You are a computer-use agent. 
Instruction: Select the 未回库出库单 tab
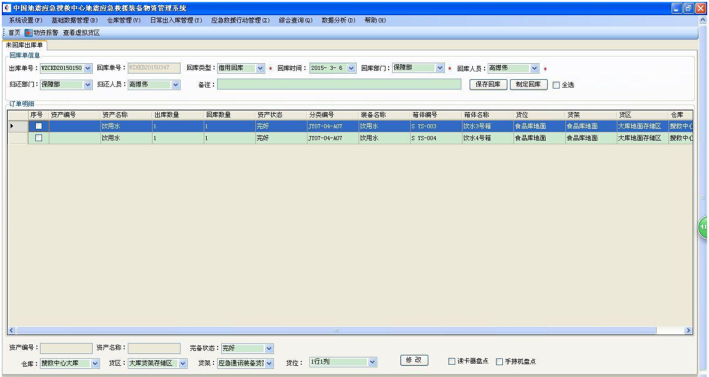[25, 45]
